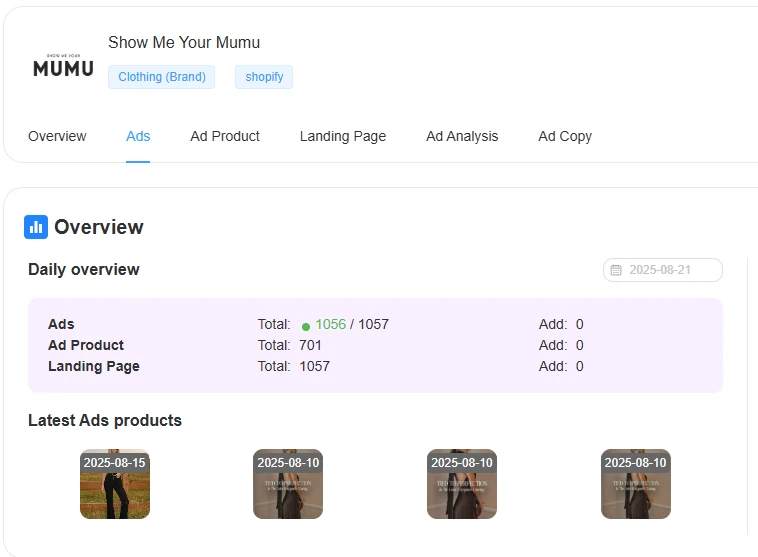Click the green 1056 active ads count
Viewport: 758px width, 557px height.
pos(331,324)
